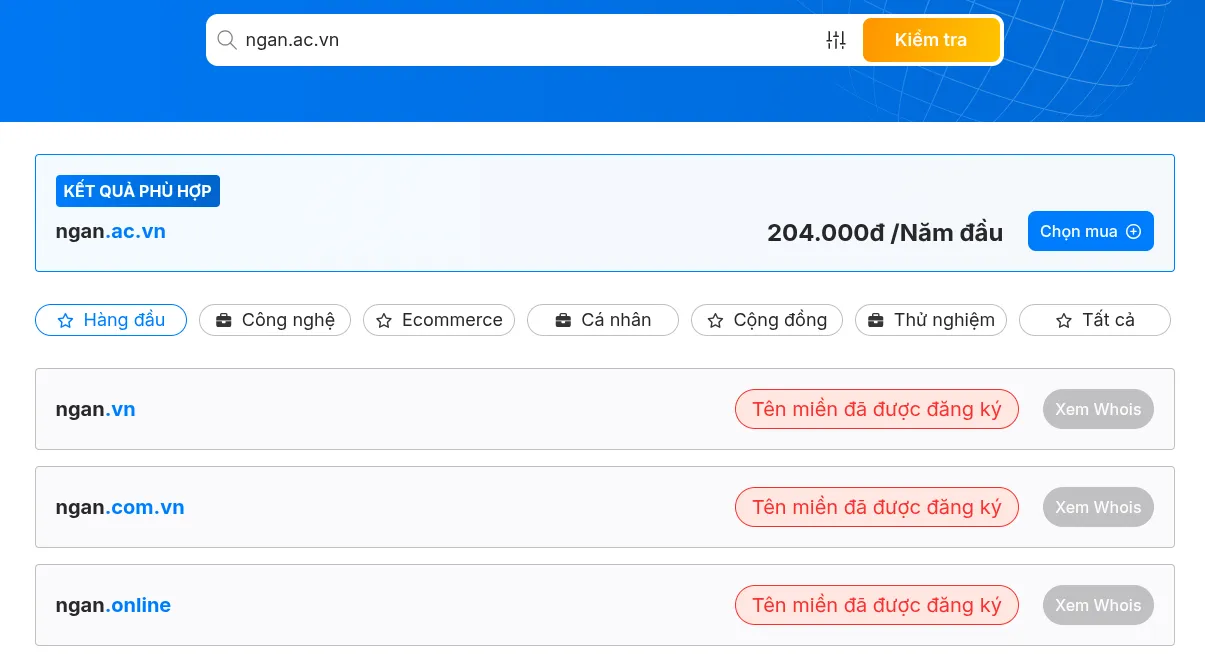Click the star icon on Ecommerce
This screenshot has height=654, width=1205.
coord(384,321)
